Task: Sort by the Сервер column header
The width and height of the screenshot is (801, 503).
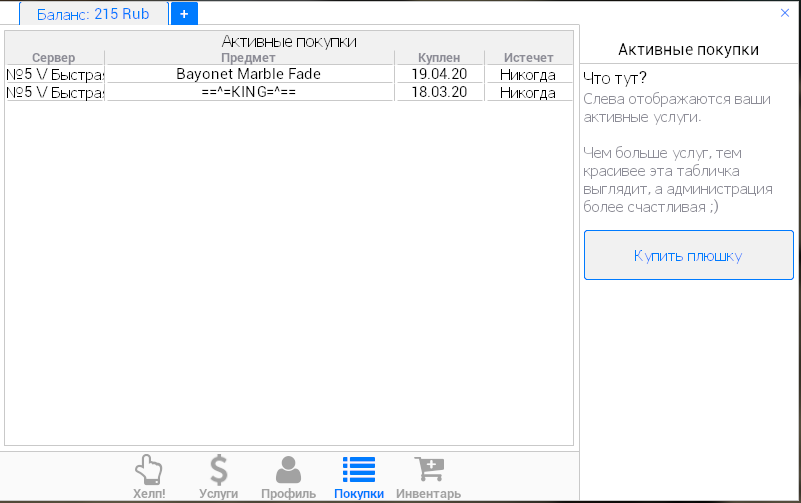Action: [x=54, y=58]
